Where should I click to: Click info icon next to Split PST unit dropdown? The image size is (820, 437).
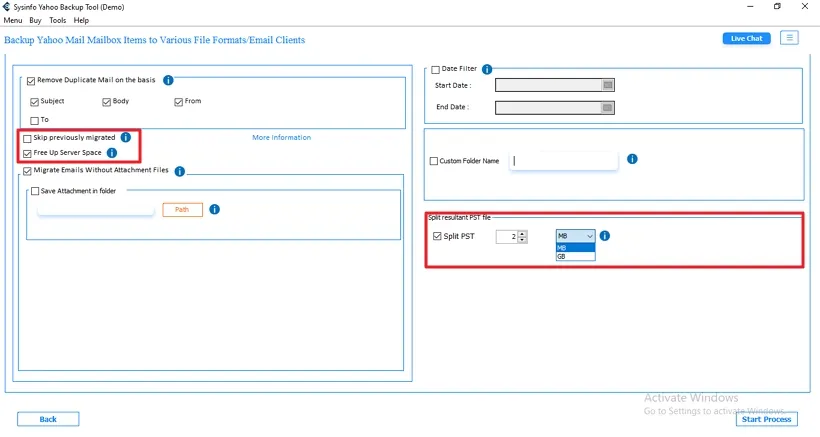(605, 236)
